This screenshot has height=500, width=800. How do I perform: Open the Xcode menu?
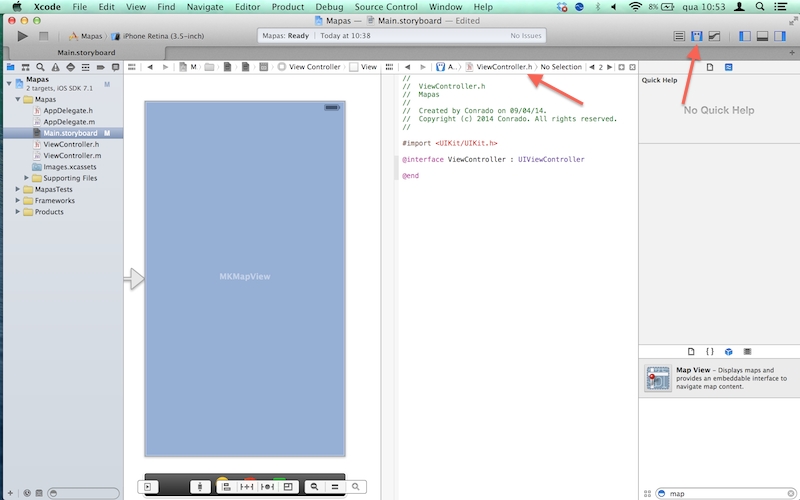[47, 7]
